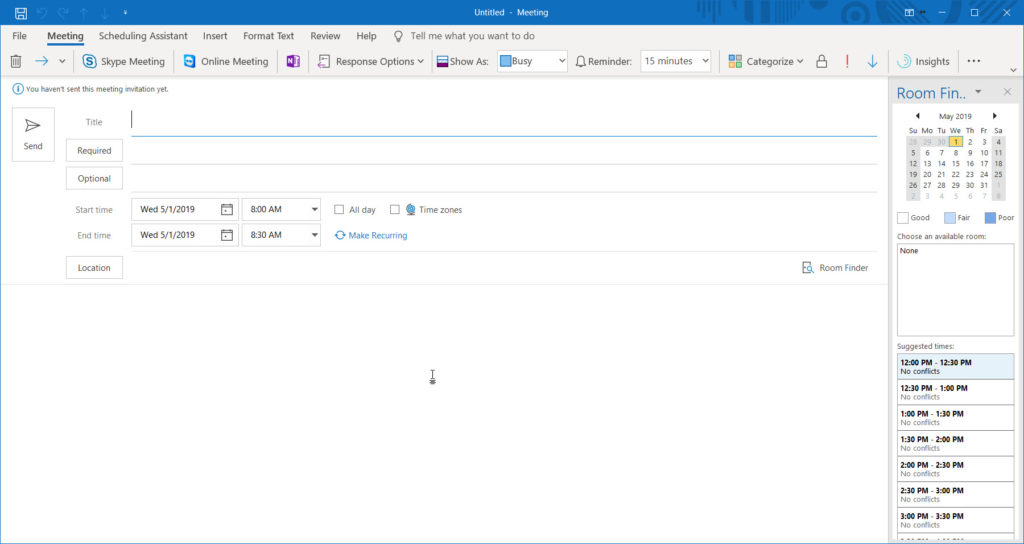Expand the Show As Busy dropdown
Viewport: 1024px width, 544px height.
pyautogui.click(x=561, y=61)
